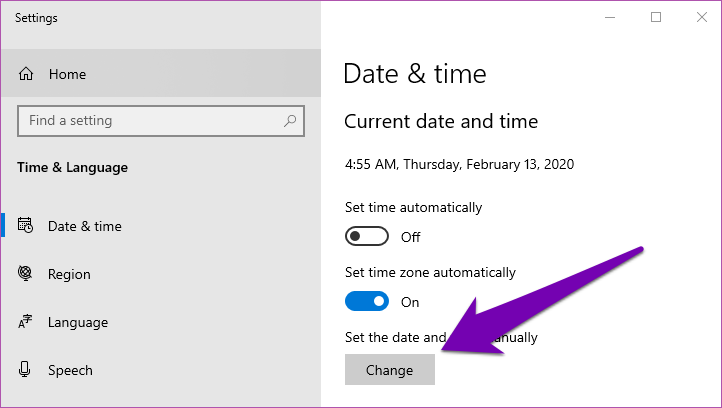Open Language settings page

click(x=78, y=322)
